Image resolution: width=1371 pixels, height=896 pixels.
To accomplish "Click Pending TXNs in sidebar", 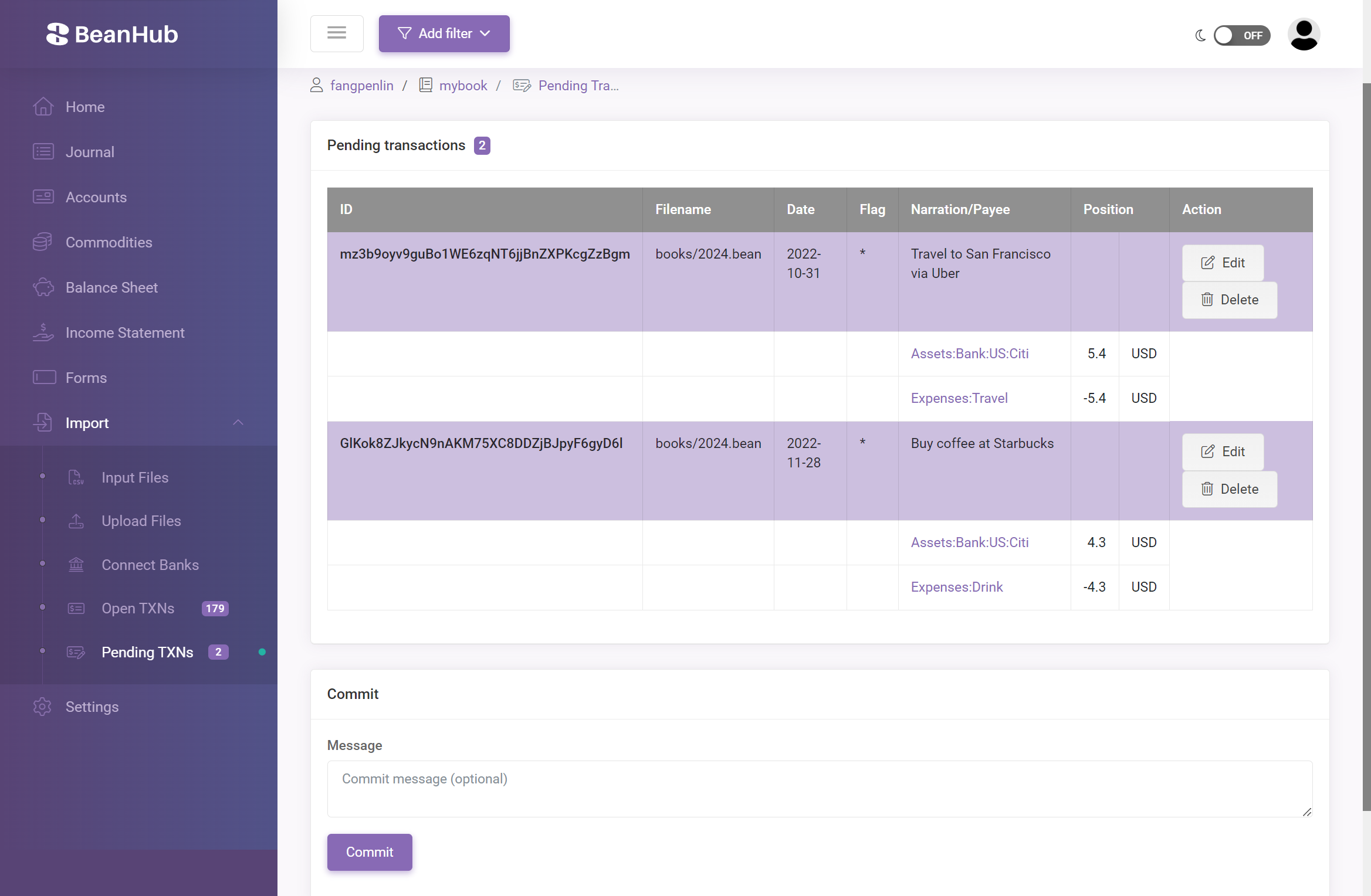I will [x=148, y=651].
